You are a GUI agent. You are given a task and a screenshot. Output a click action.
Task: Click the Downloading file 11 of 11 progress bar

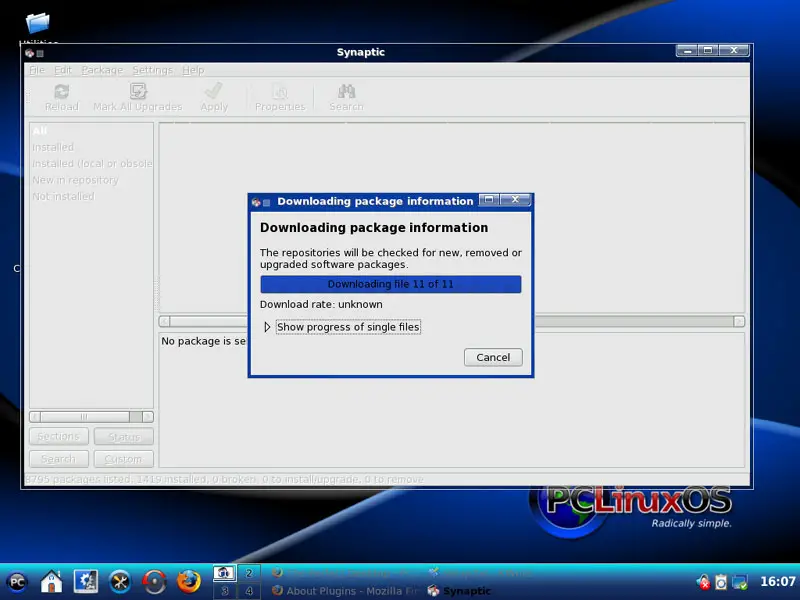(x=391, y=284)
